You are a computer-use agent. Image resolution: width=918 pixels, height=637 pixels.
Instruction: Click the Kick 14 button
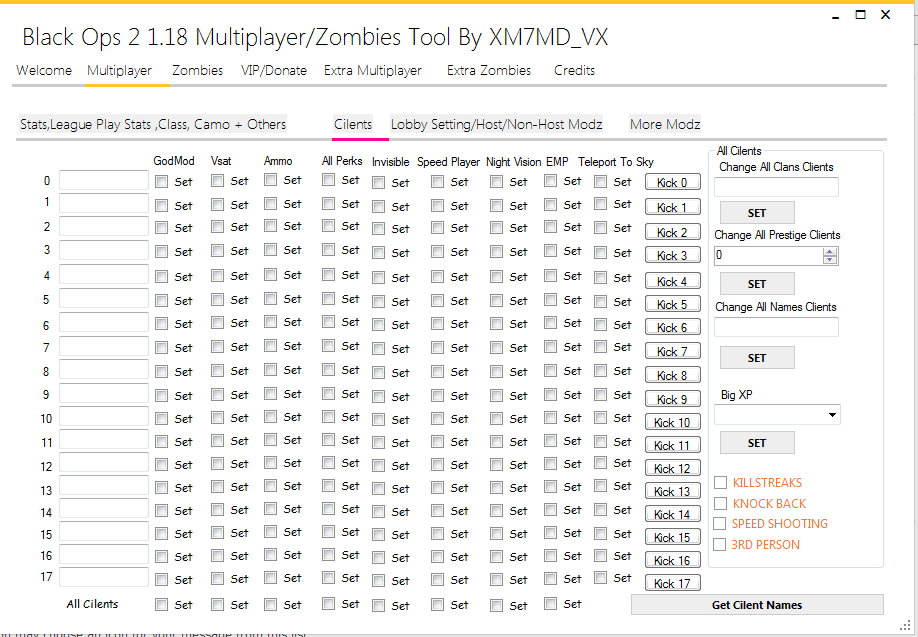pos(673,514)
